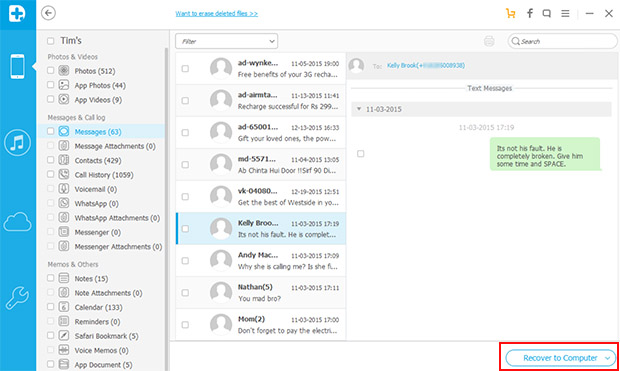Switch to the iTunes music sidebar icon
Viewport: 620px width, 371px height.
[x=17, y=142]
